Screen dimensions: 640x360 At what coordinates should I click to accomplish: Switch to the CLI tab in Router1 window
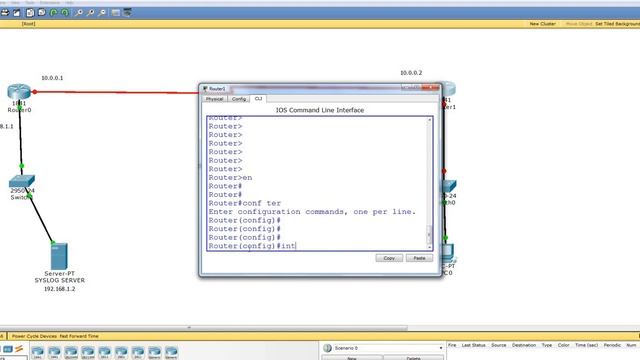(x=258, y=98)
